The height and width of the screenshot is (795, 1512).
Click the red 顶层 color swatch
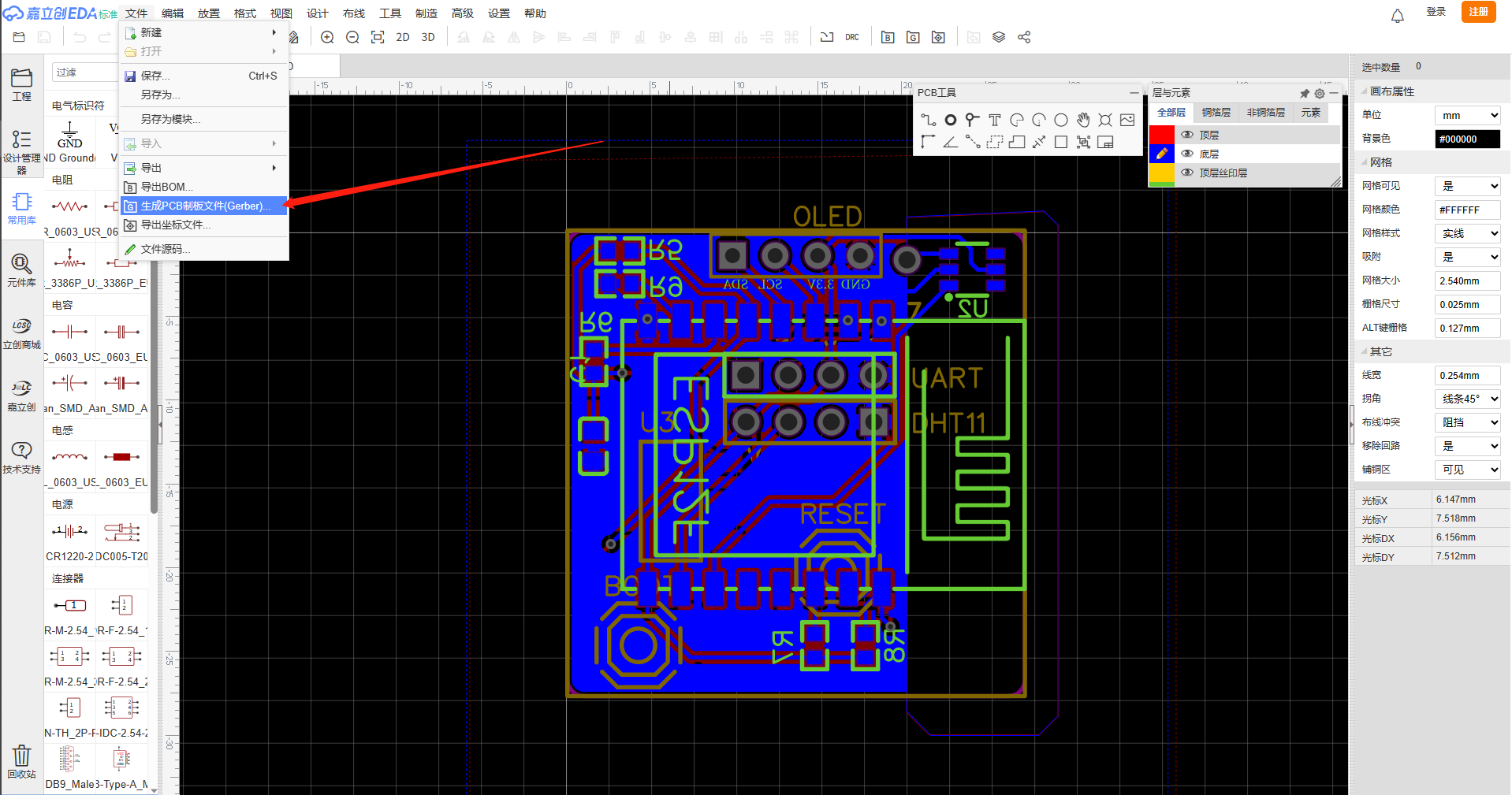point(1161,135)
